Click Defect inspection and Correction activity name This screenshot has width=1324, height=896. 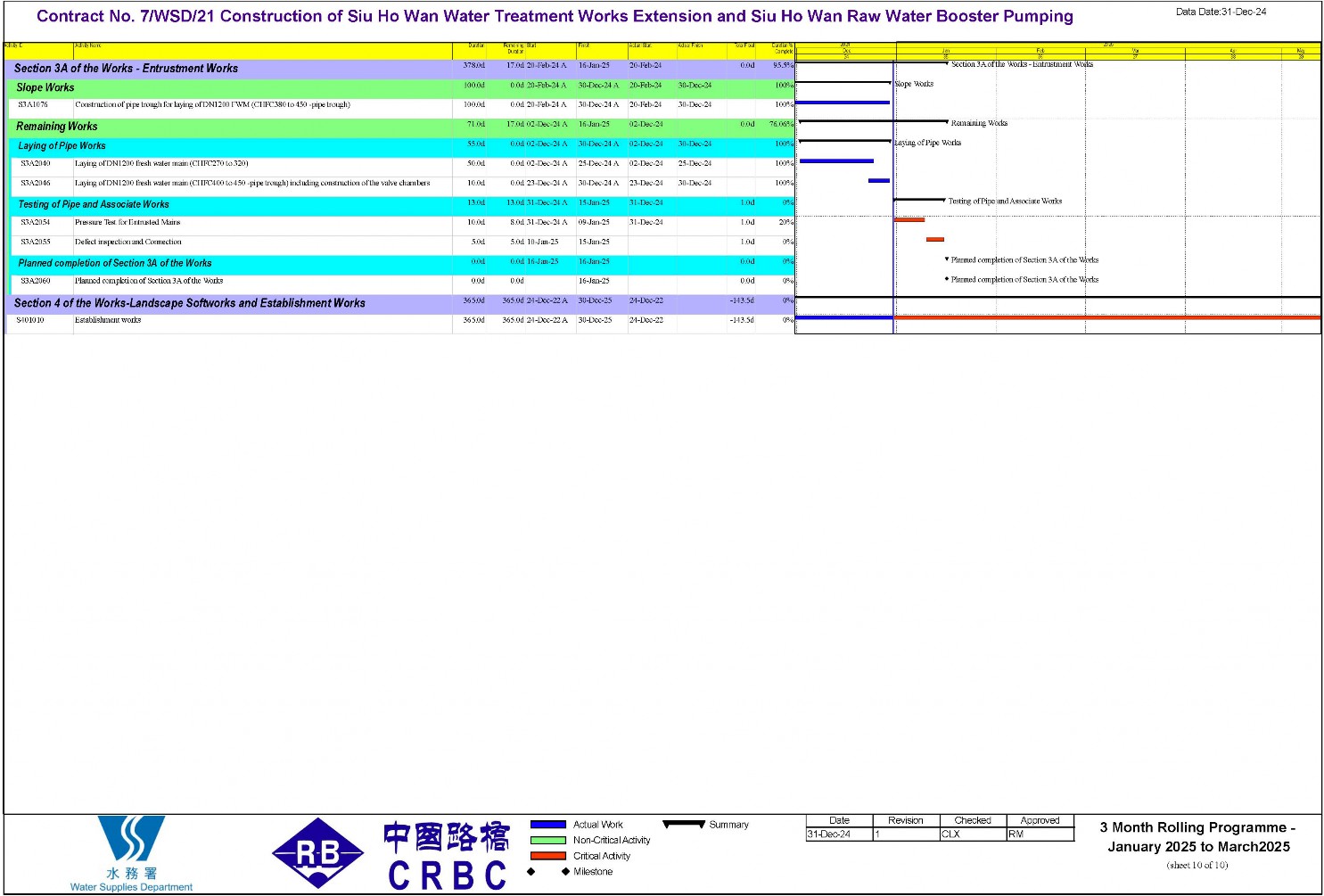coord(128,242)
